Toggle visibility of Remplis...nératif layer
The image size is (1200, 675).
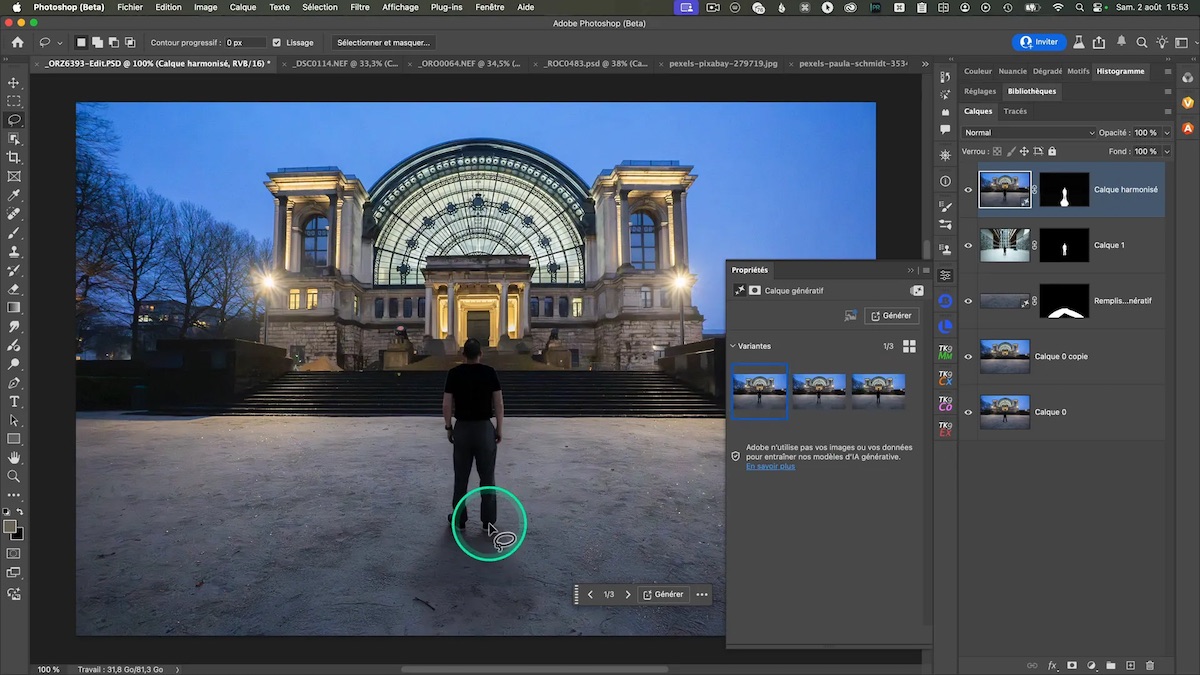point(968,301)
